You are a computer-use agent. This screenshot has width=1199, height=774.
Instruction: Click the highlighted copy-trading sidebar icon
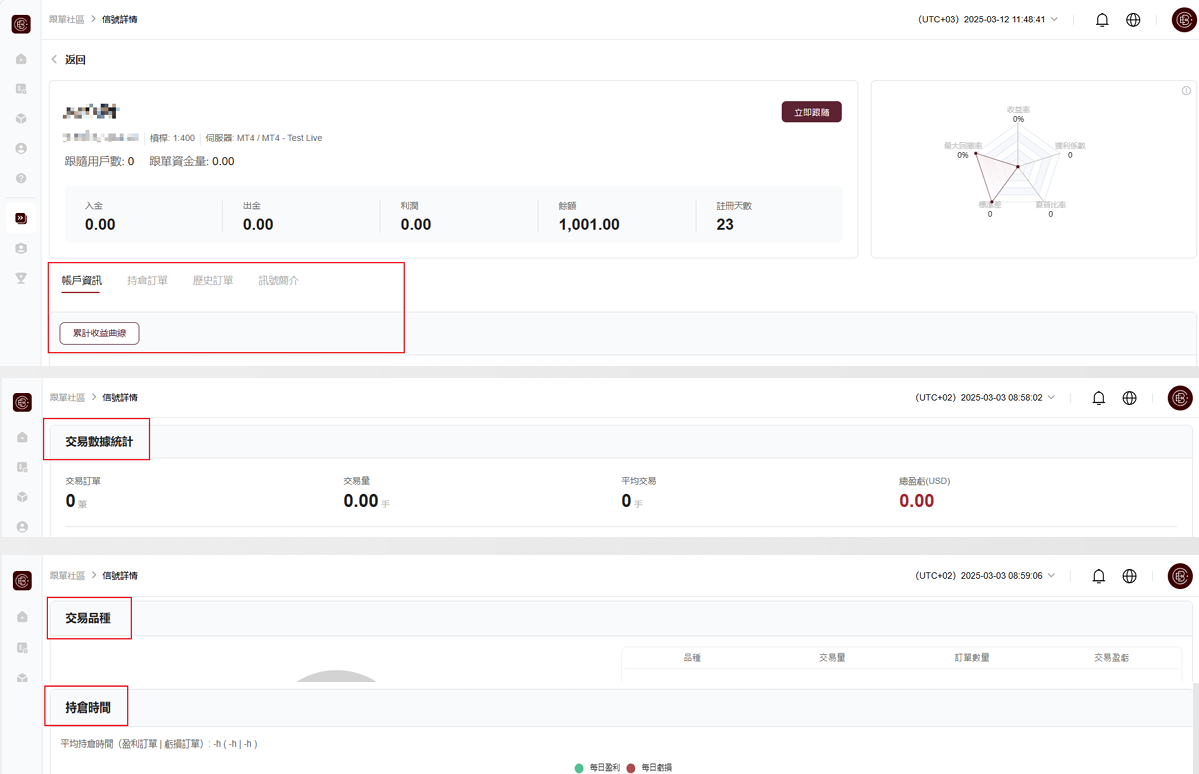[x=21, y=218]
